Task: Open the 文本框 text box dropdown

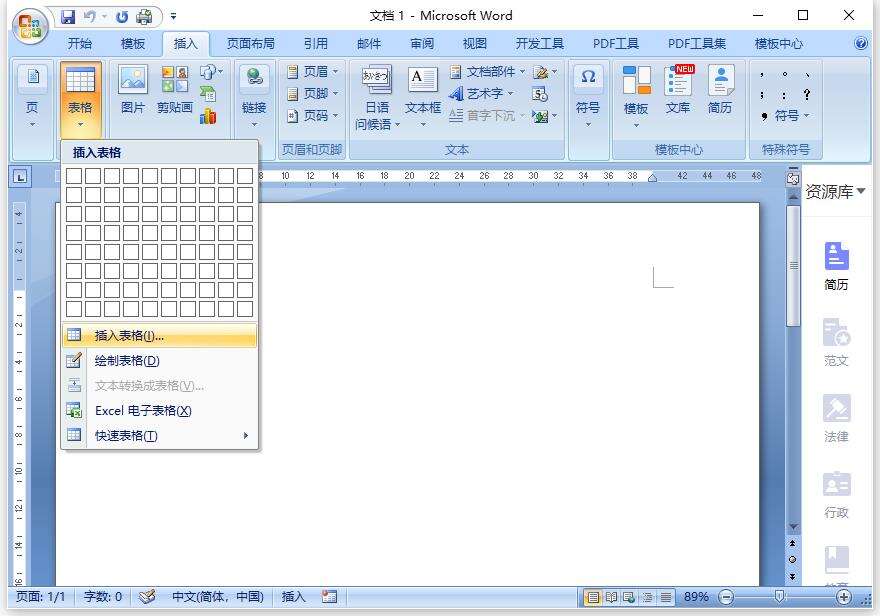Action: click(423, 96)
